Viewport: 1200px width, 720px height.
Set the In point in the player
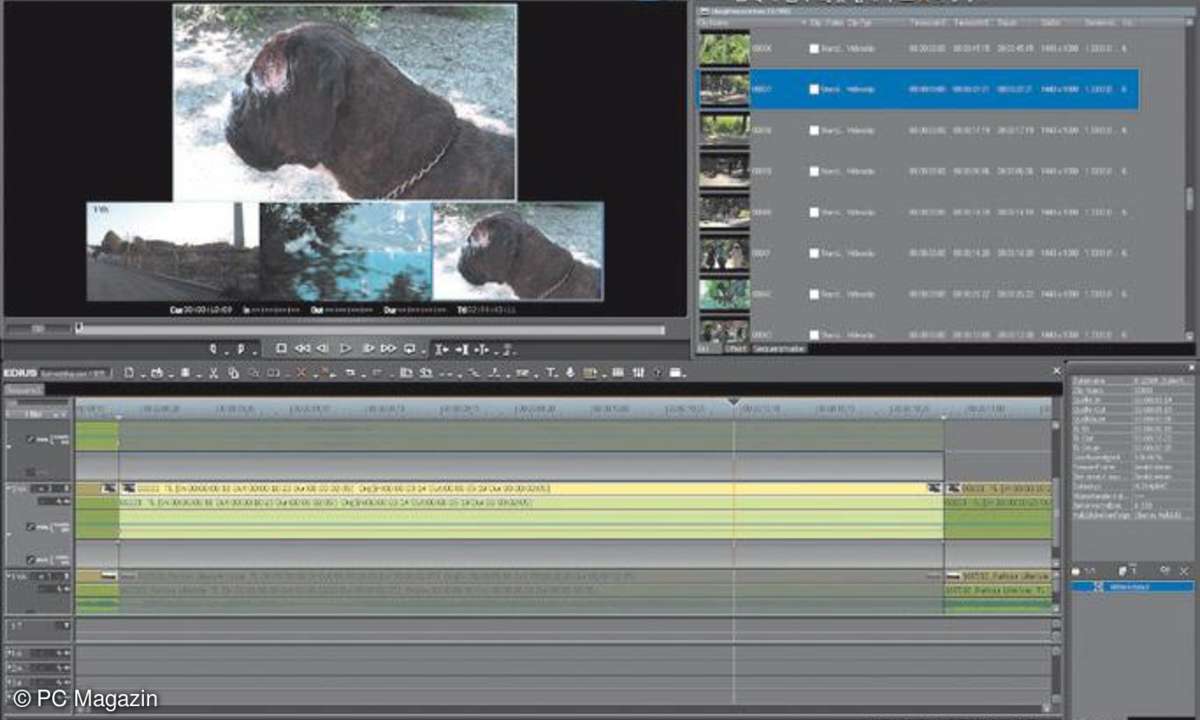pyautogui.click(x=213, y=349)
